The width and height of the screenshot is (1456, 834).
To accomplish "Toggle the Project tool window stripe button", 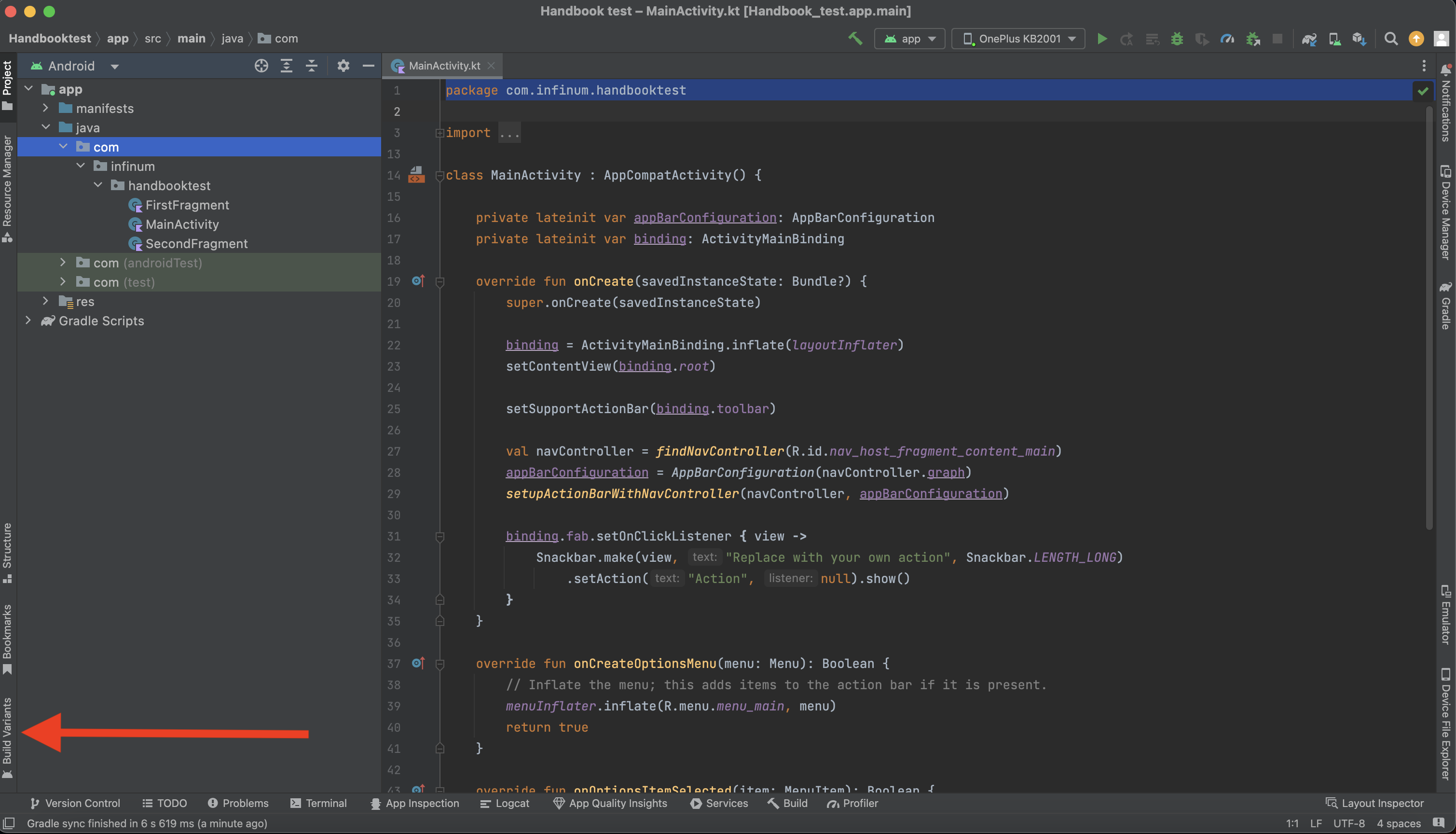I will [7, 85].
